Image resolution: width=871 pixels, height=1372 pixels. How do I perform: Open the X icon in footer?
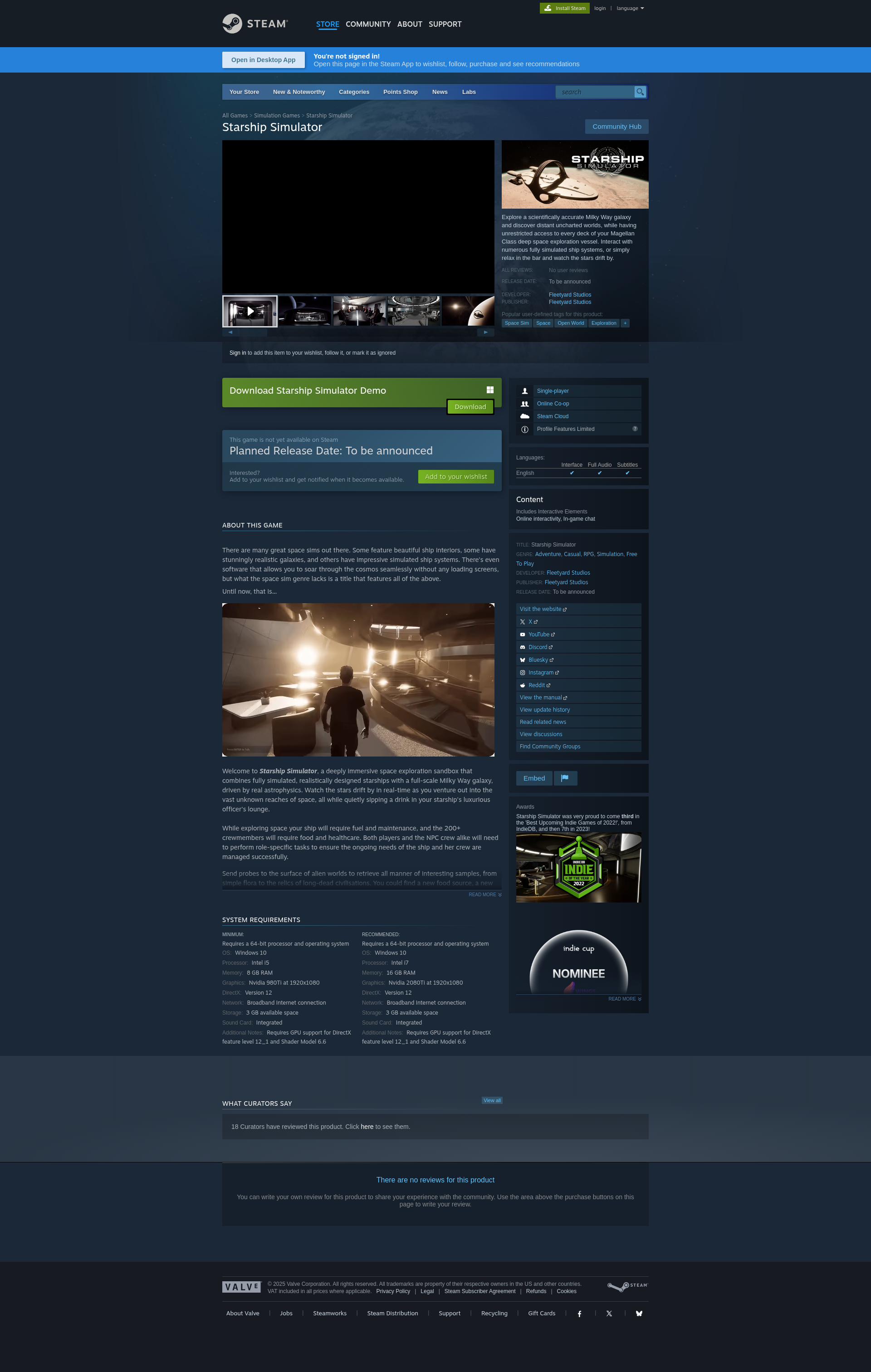[609, 1313]
